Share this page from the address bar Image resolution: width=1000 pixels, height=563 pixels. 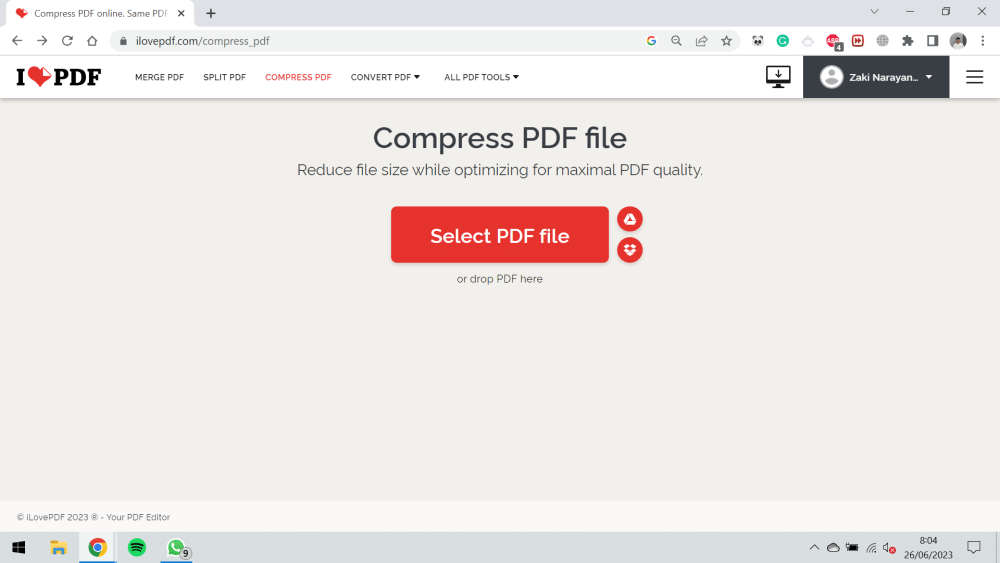point(702,41)
